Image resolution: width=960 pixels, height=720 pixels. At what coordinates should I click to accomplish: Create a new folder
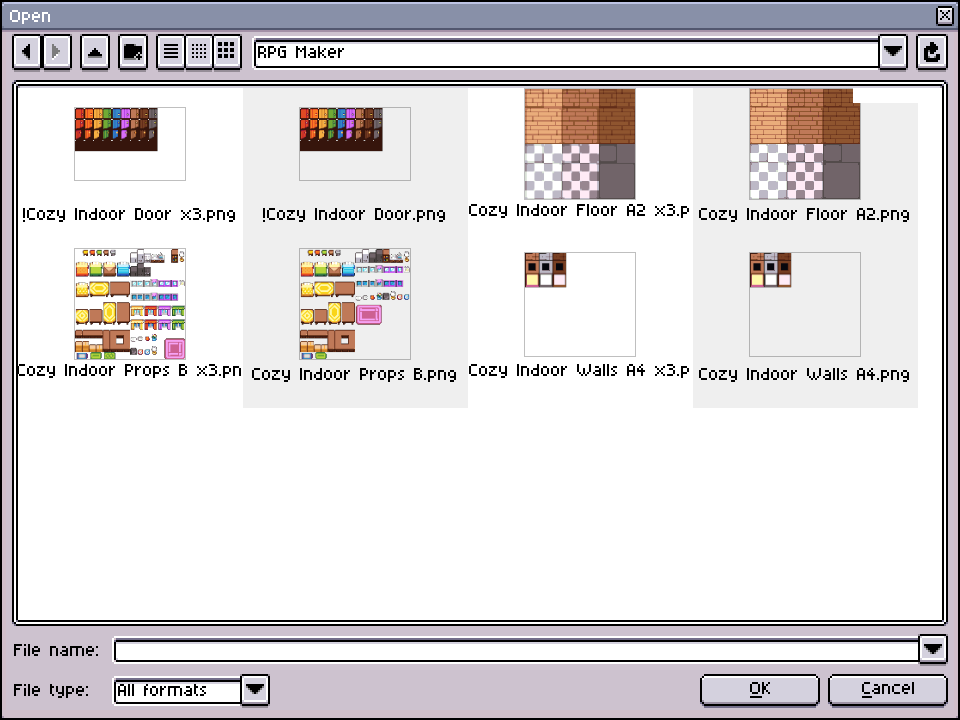coord(133,52)
